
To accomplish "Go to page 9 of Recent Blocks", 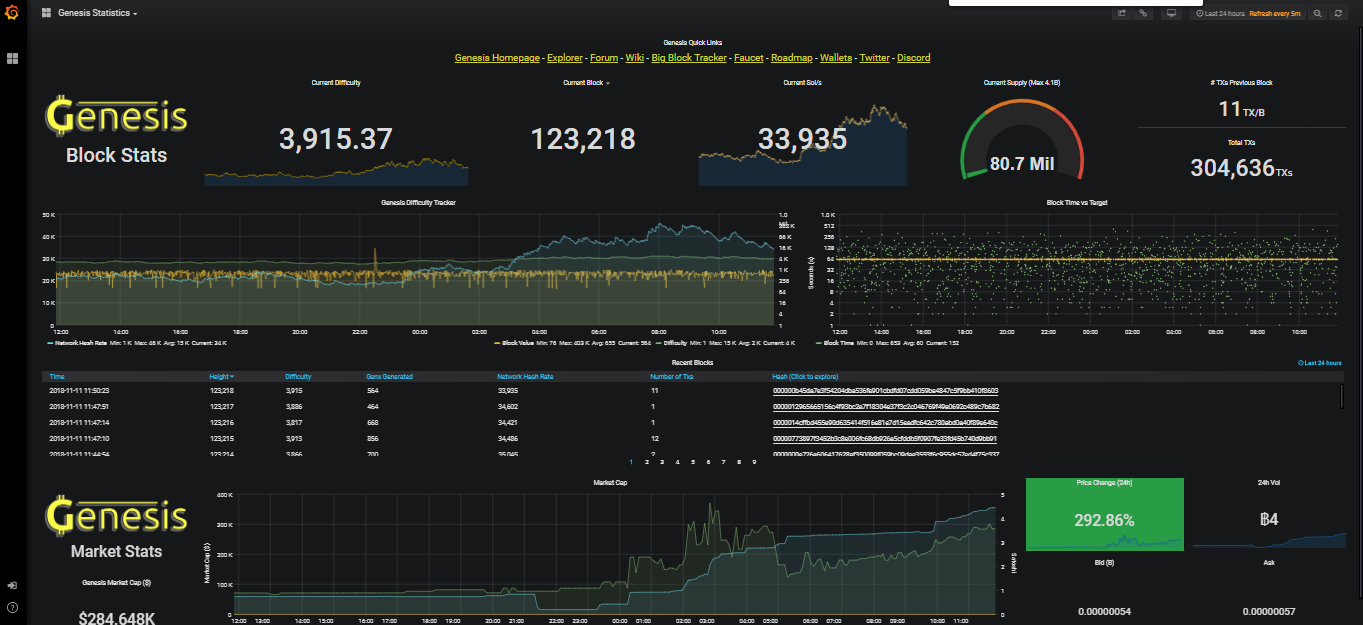I will pos(754,463).
